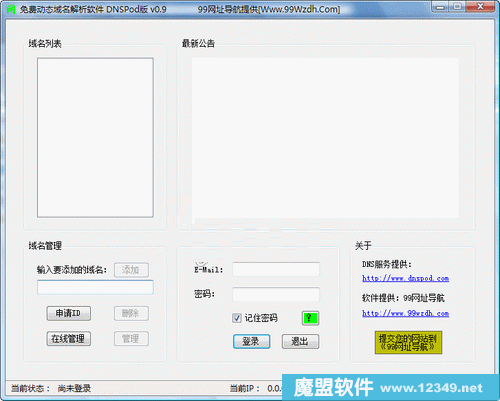Click inside the 域名列表 domain list box
Viewport: 500px width, 401px height.
tap(95, 138)
